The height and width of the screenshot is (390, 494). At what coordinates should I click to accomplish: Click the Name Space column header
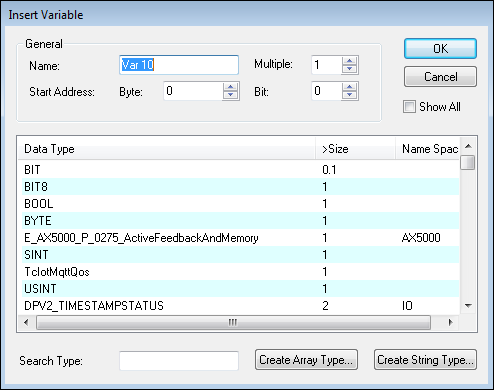(428, 149)
